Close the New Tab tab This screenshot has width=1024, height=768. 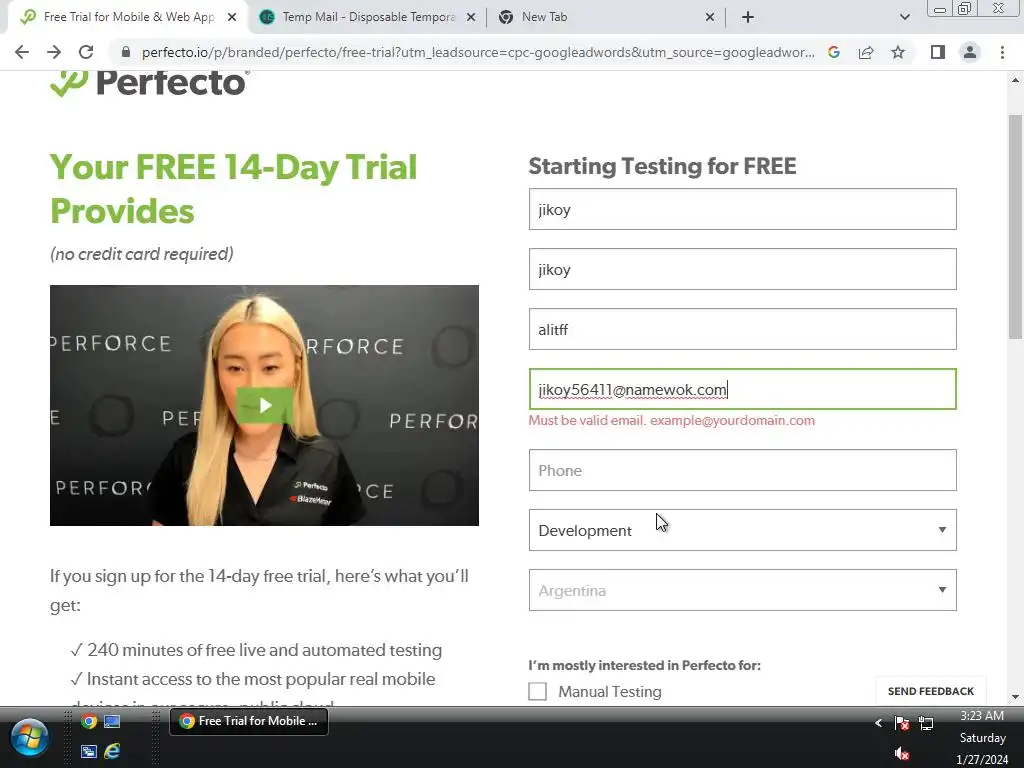pos(710,17)
